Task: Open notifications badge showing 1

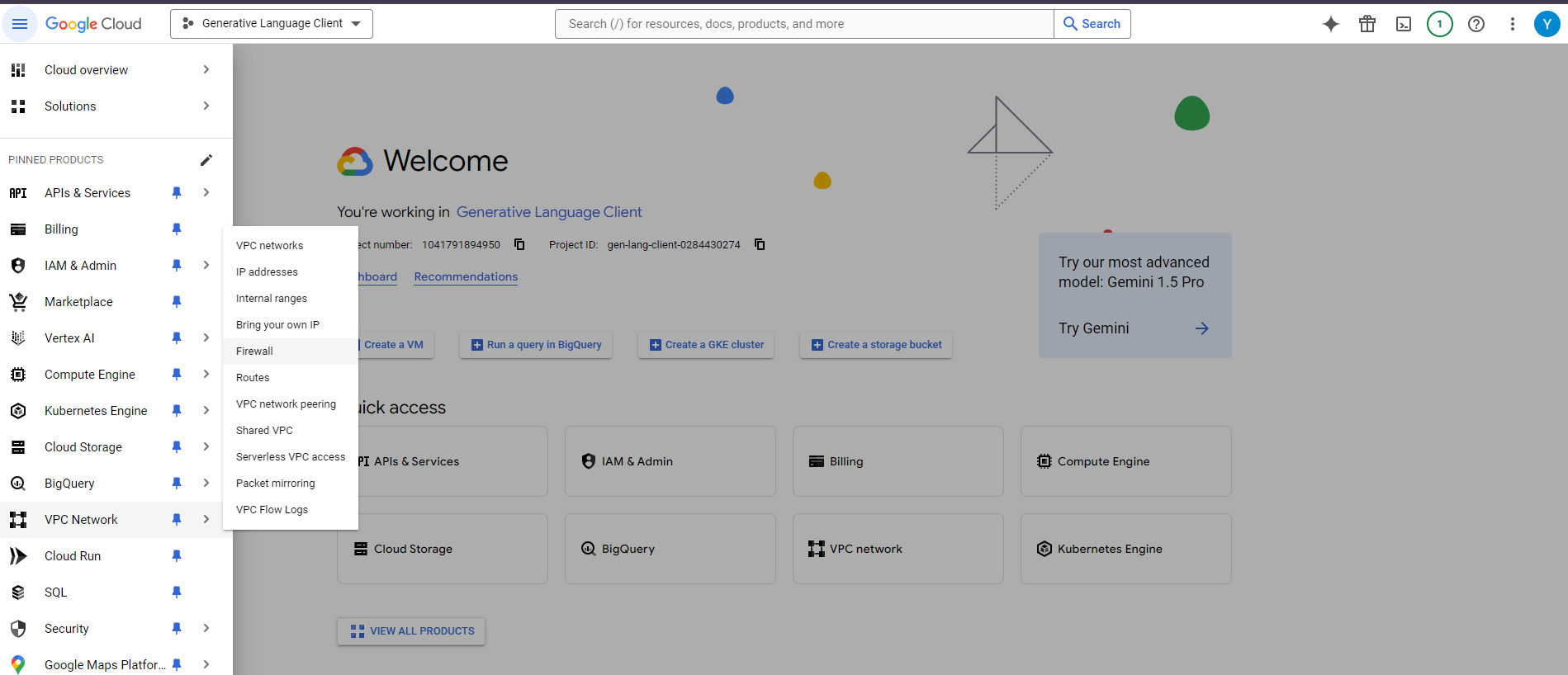Action: [x=1440, y=24]
